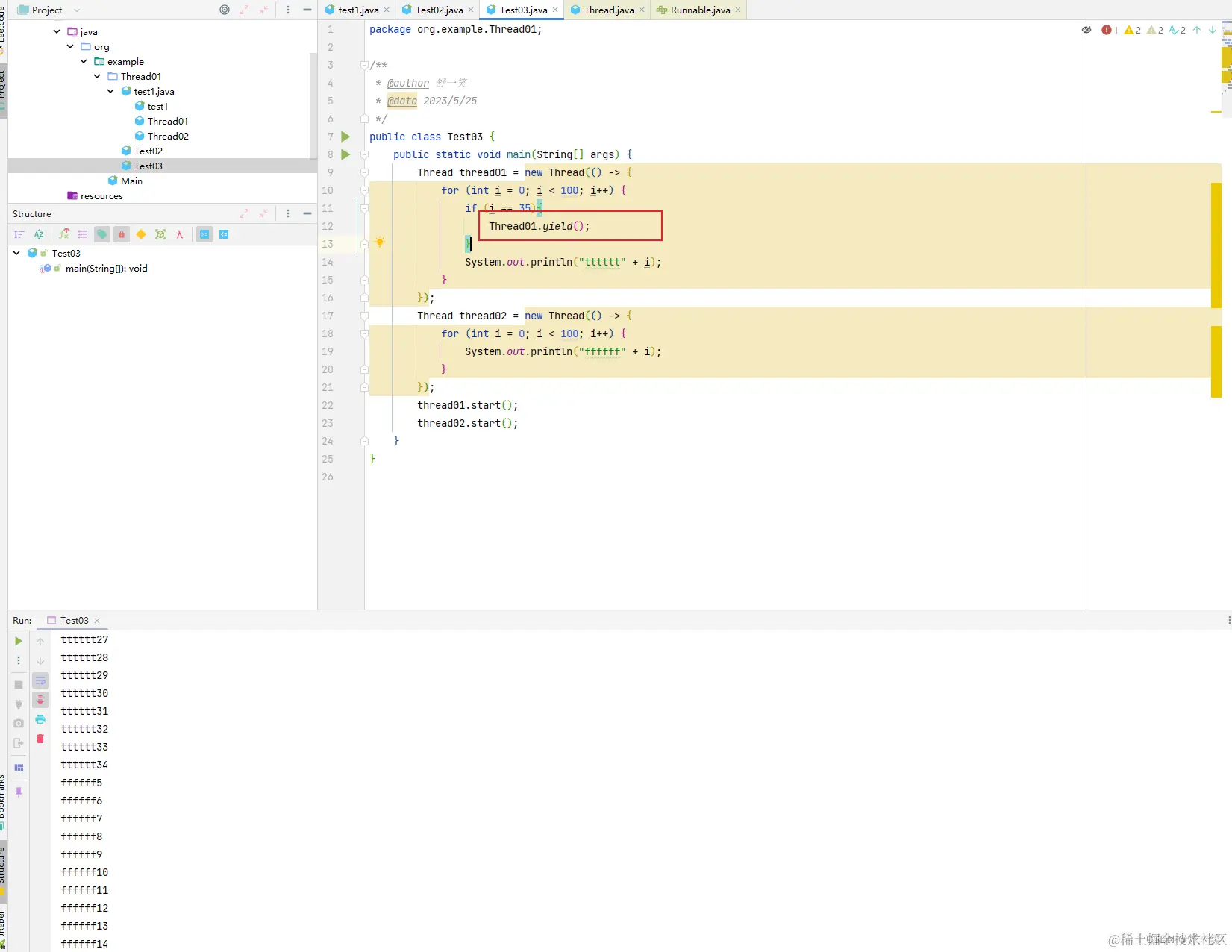Toggle show lambdas in Structure
Image resolution: width=1232 pixels, height=952 pixels.
tap(180, 234)
